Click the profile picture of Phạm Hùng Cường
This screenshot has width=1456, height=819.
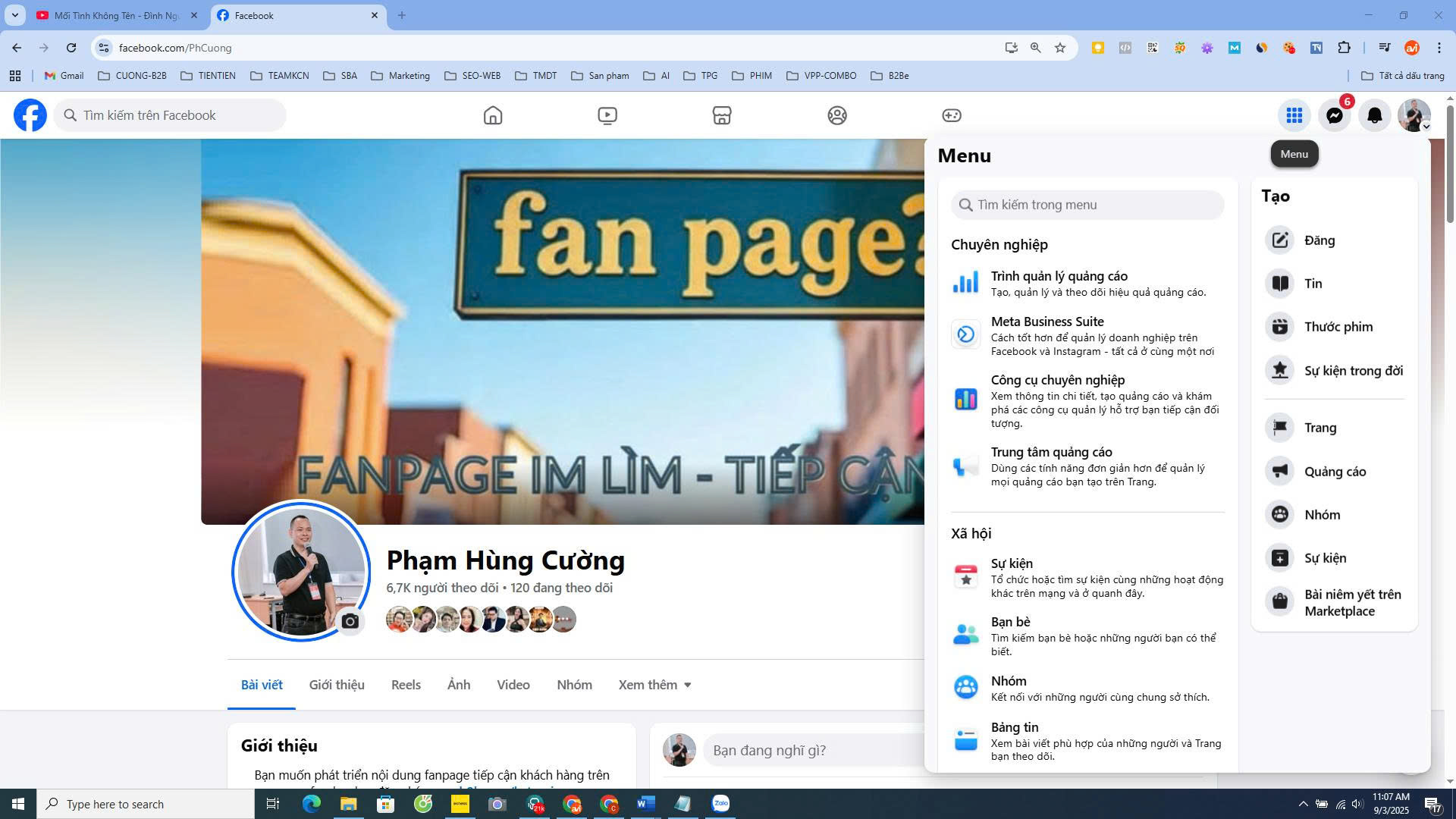[301, 571]
